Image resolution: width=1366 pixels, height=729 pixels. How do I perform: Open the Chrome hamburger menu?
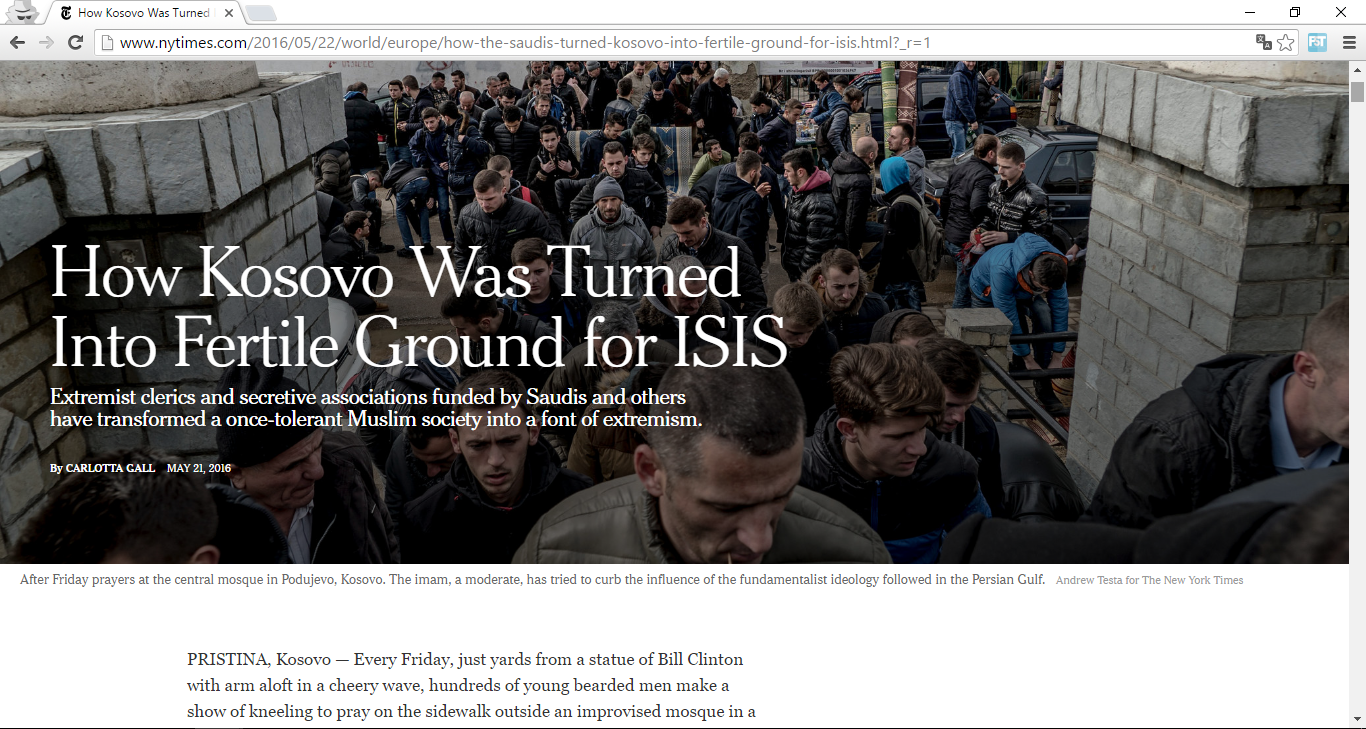click(1349, 42)
